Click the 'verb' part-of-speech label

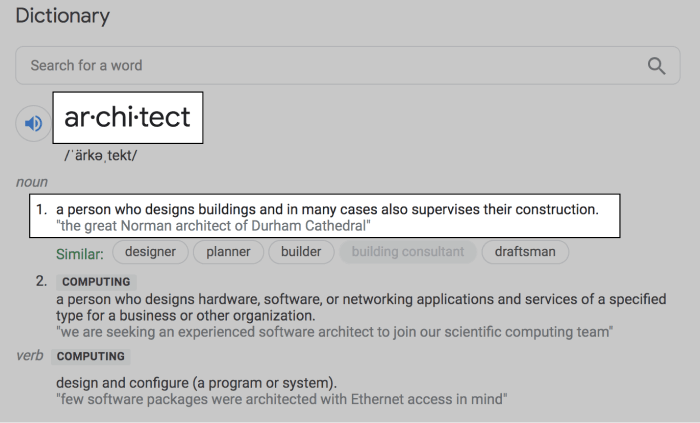tap(31, 356)
